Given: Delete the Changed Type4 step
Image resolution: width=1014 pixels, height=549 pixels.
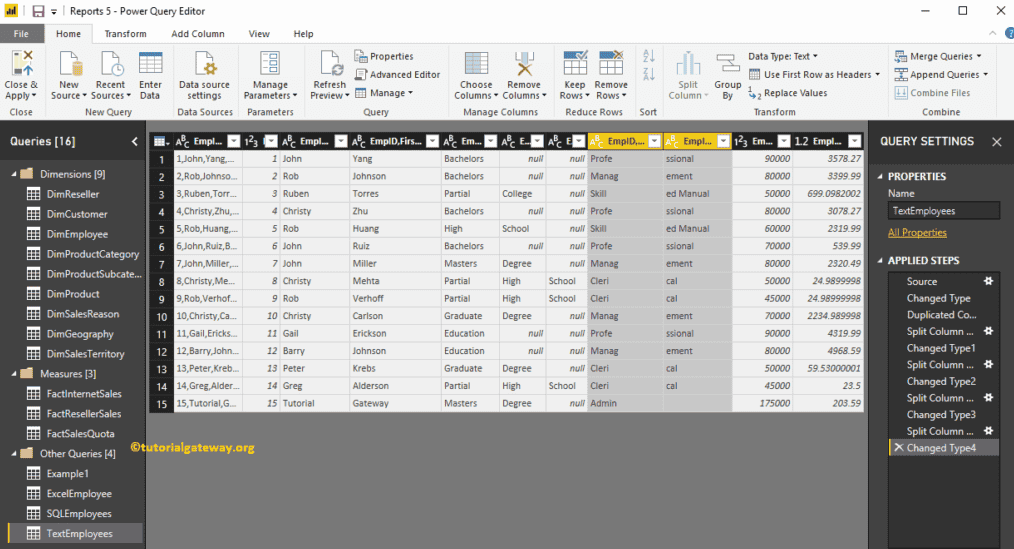Looking at the screenshot, I should pos(898,447).
